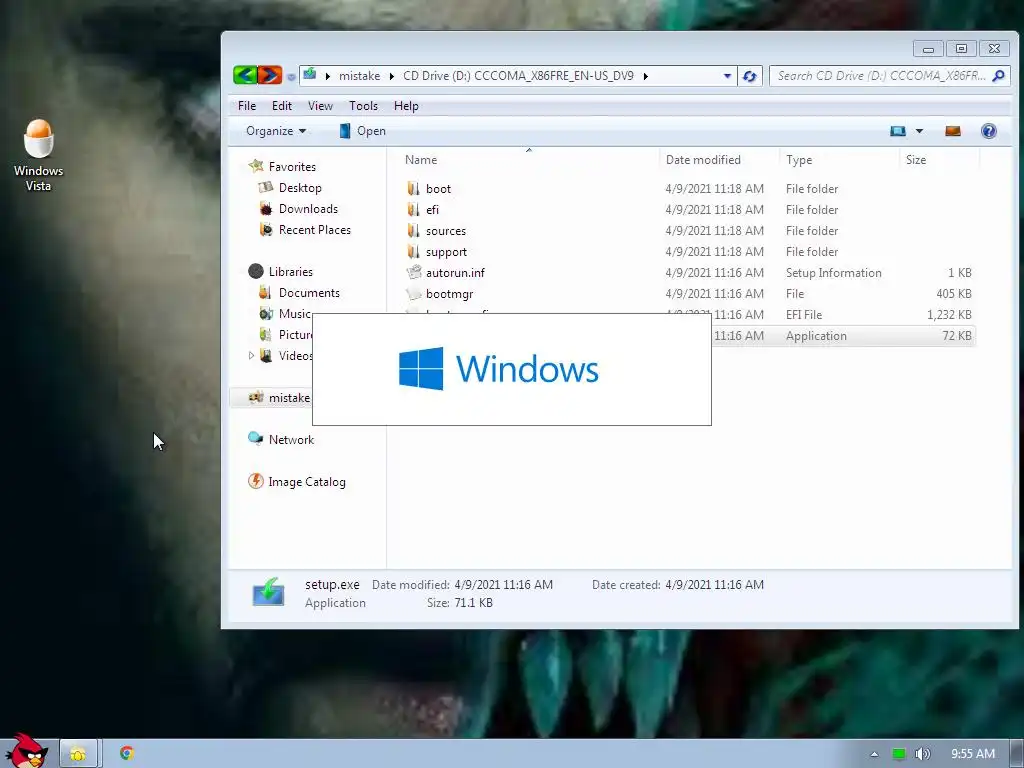The image size is (1024, 768).
Task: Open the View menu
Action: 320,106
